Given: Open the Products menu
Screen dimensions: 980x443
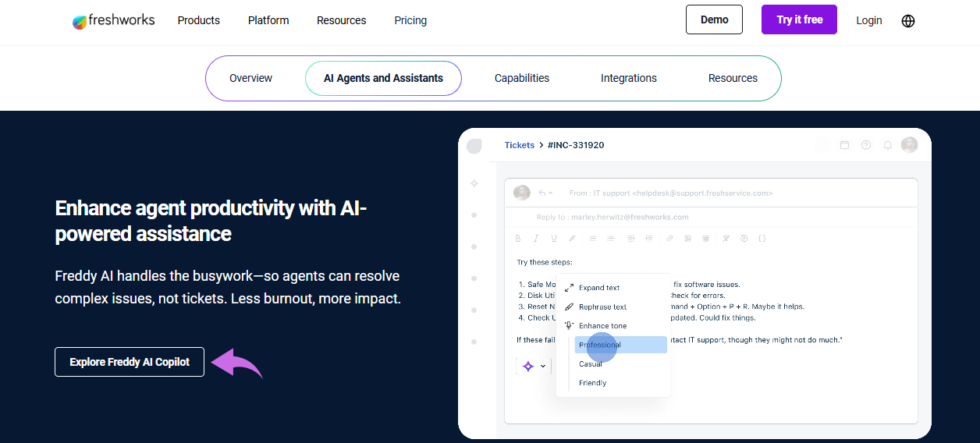Looking at the screenshot, I should pos(199,21).
